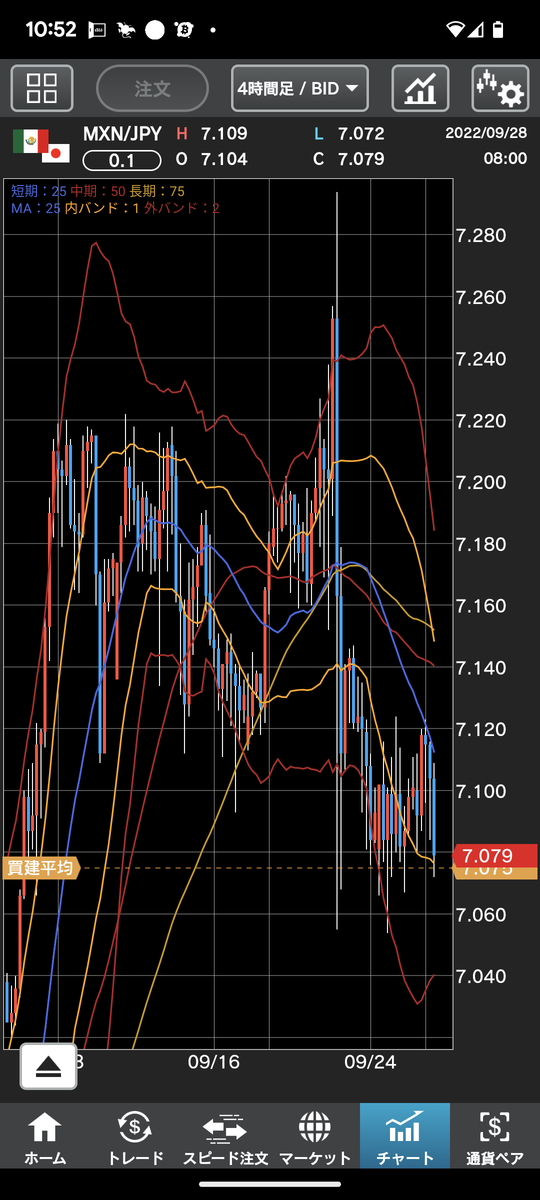Select the チャート chart tab
Image resolution: width=540 pixels, height=1200 pixels.
pos(405,1137)
